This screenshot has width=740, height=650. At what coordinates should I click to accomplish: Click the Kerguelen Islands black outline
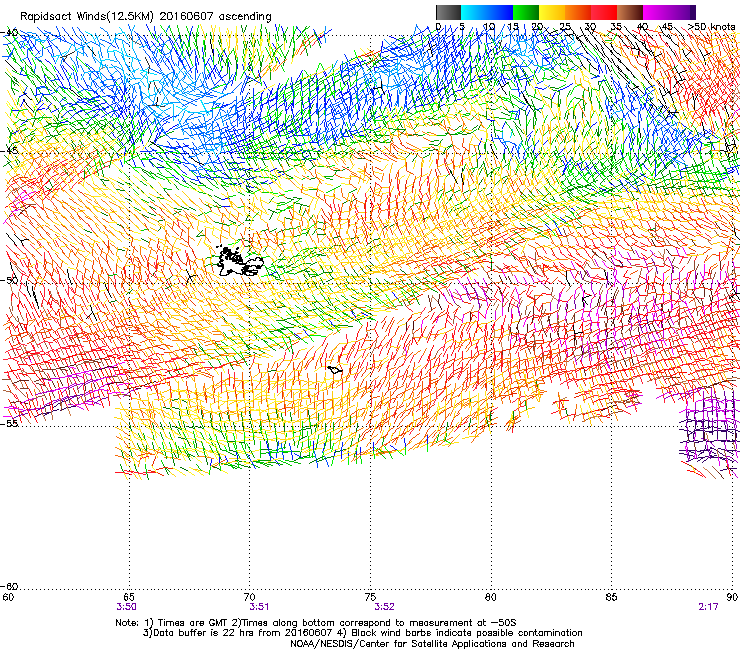[239, 261]
